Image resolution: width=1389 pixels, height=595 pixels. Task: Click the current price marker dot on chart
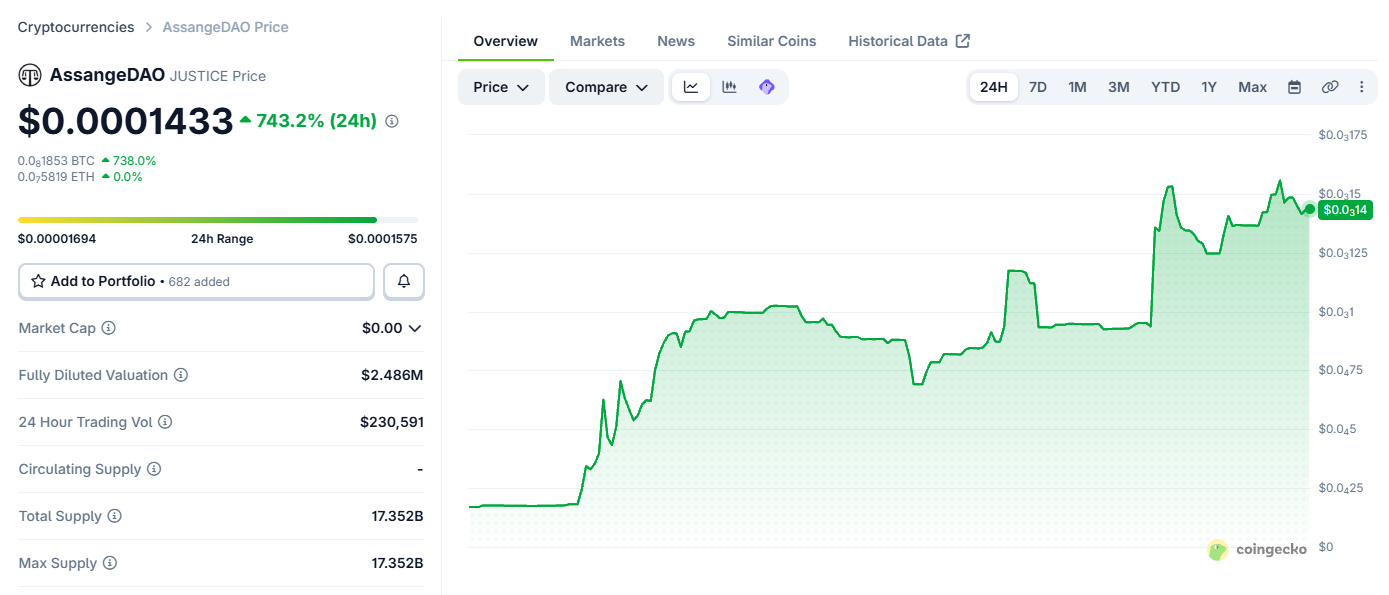point(1310,209)
